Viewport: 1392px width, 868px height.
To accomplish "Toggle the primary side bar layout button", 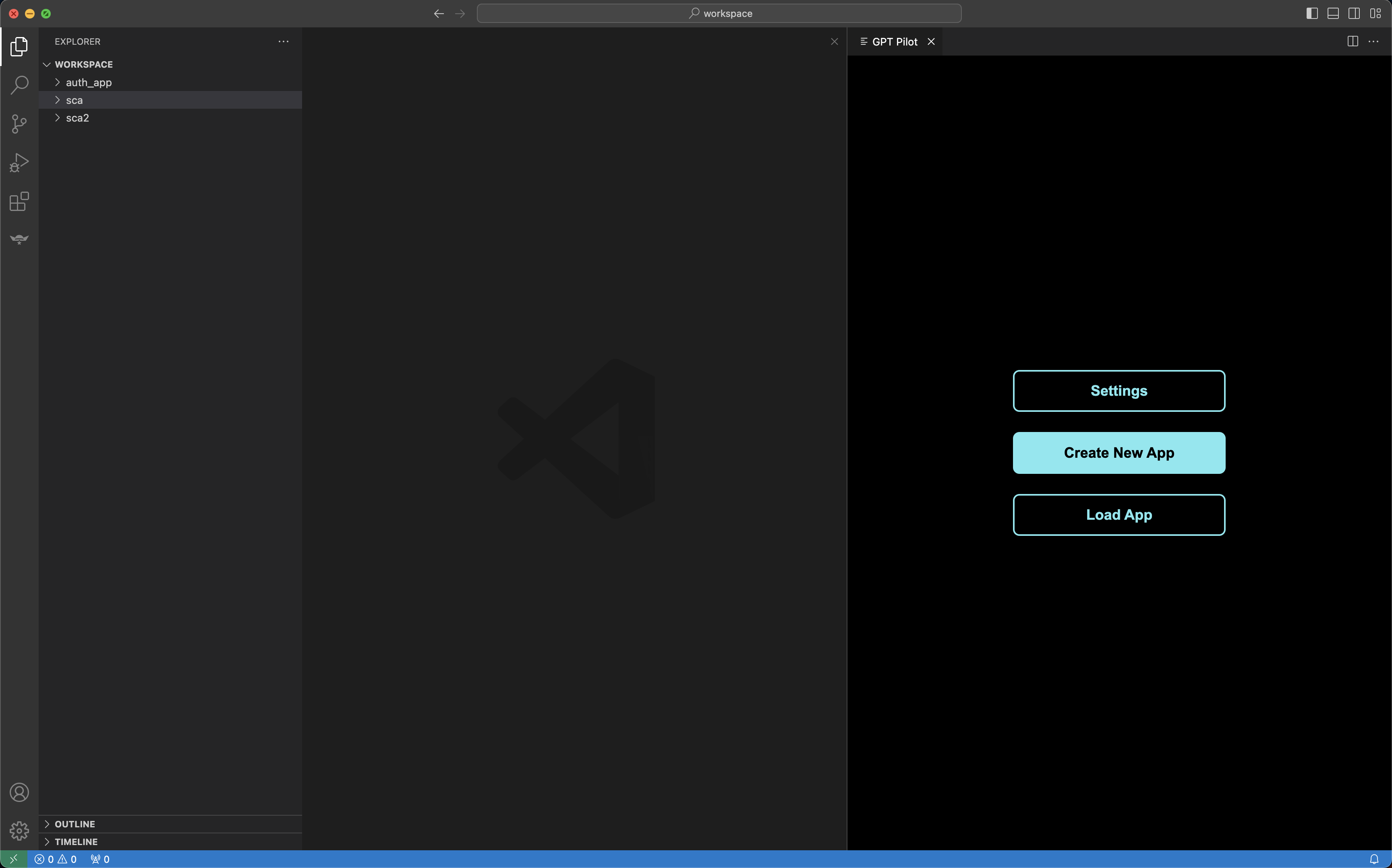I will [x=1311, y=13].
